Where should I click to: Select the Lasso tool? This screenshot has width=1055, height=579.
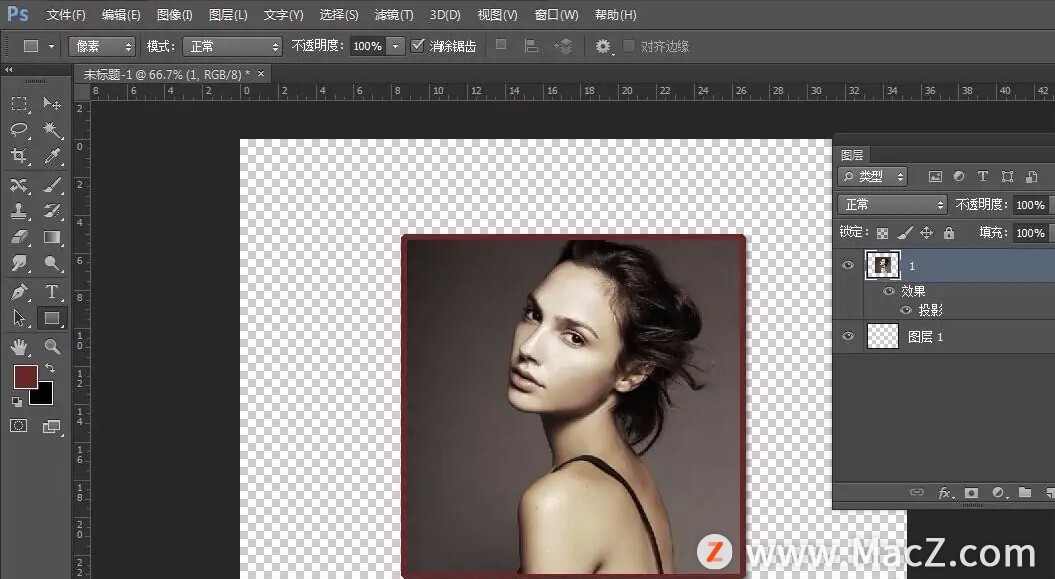pyautogui.click(x=19, y=130)
